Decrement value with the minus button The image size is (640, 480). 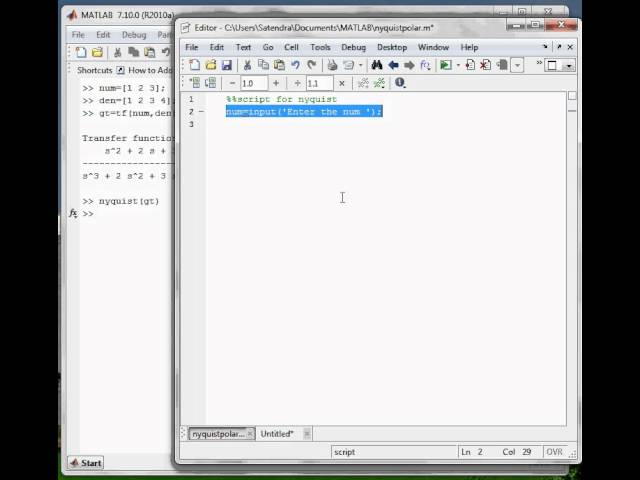click(x=232, y=83)
